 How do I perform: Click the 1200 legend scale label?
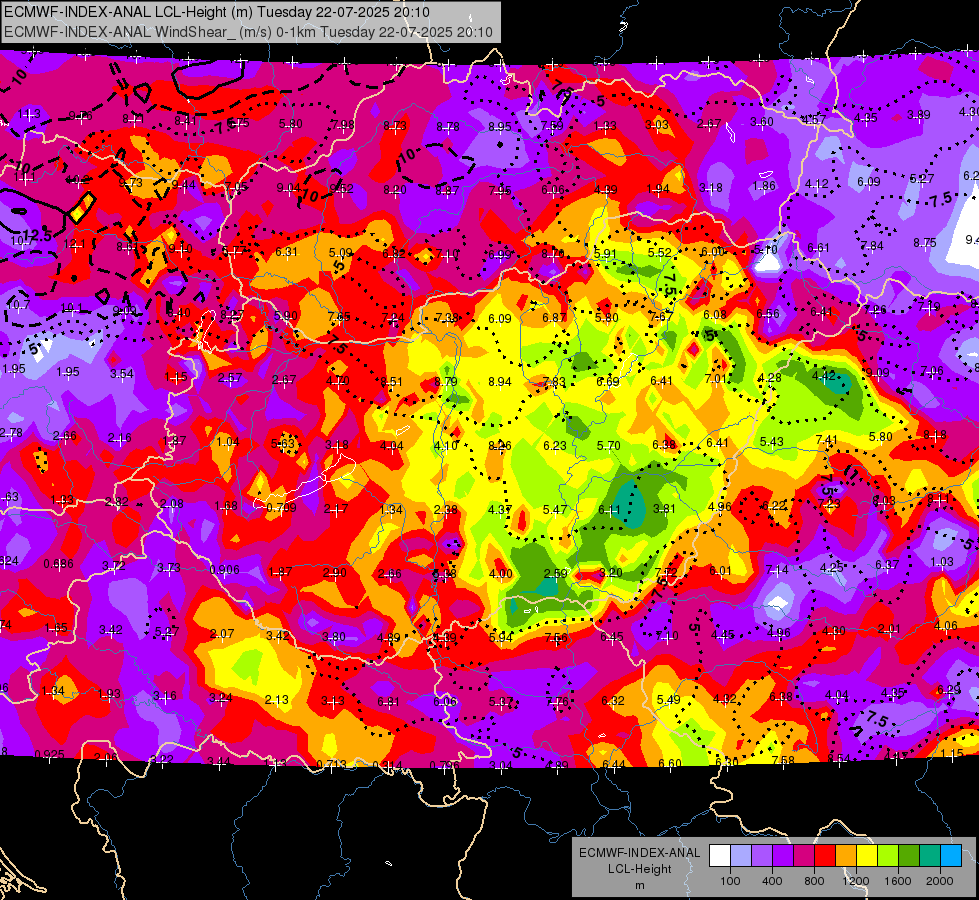(x=856, y=881)
